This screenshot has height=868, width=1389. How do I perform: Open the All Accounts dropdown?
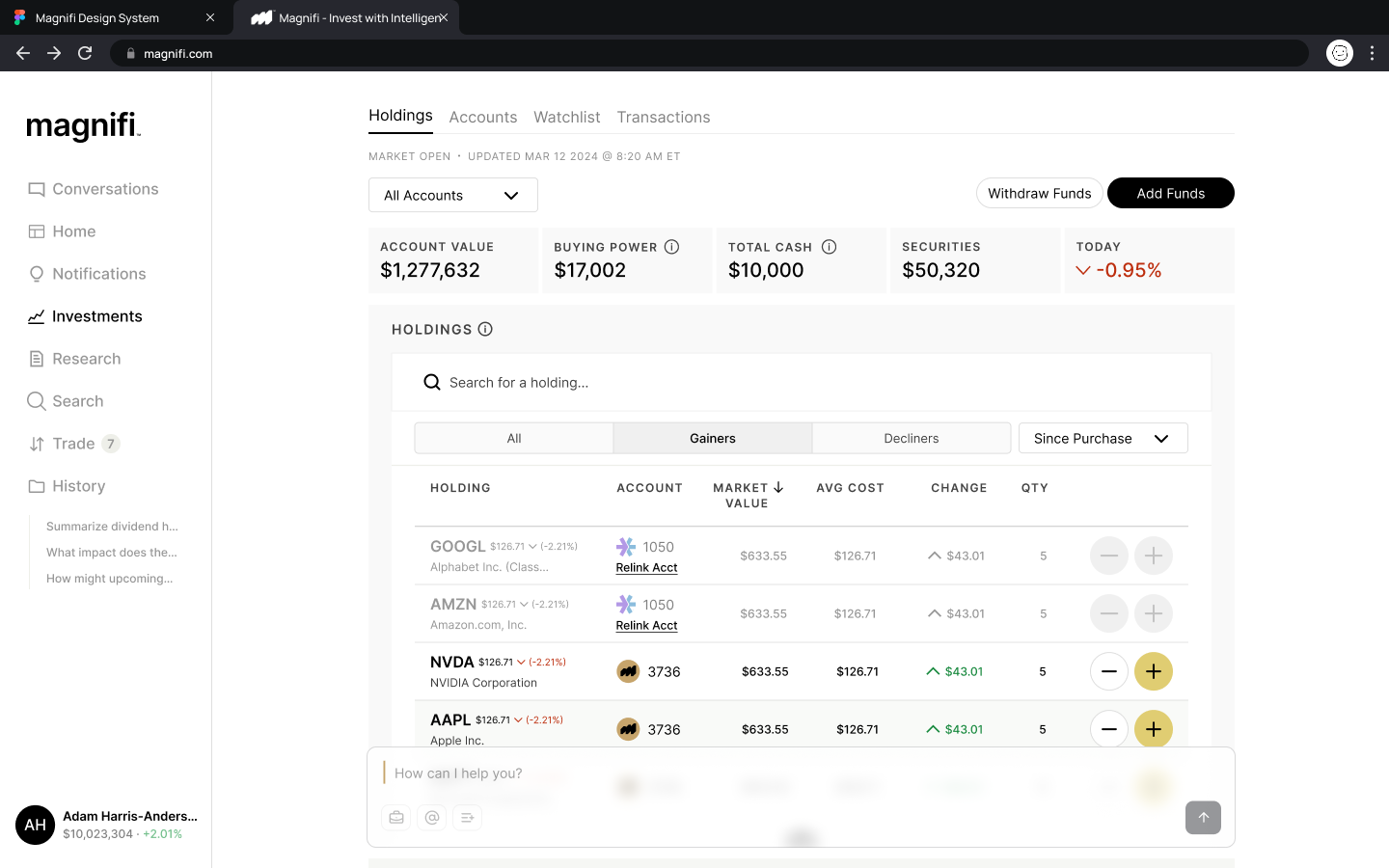(x=453, y=195)
